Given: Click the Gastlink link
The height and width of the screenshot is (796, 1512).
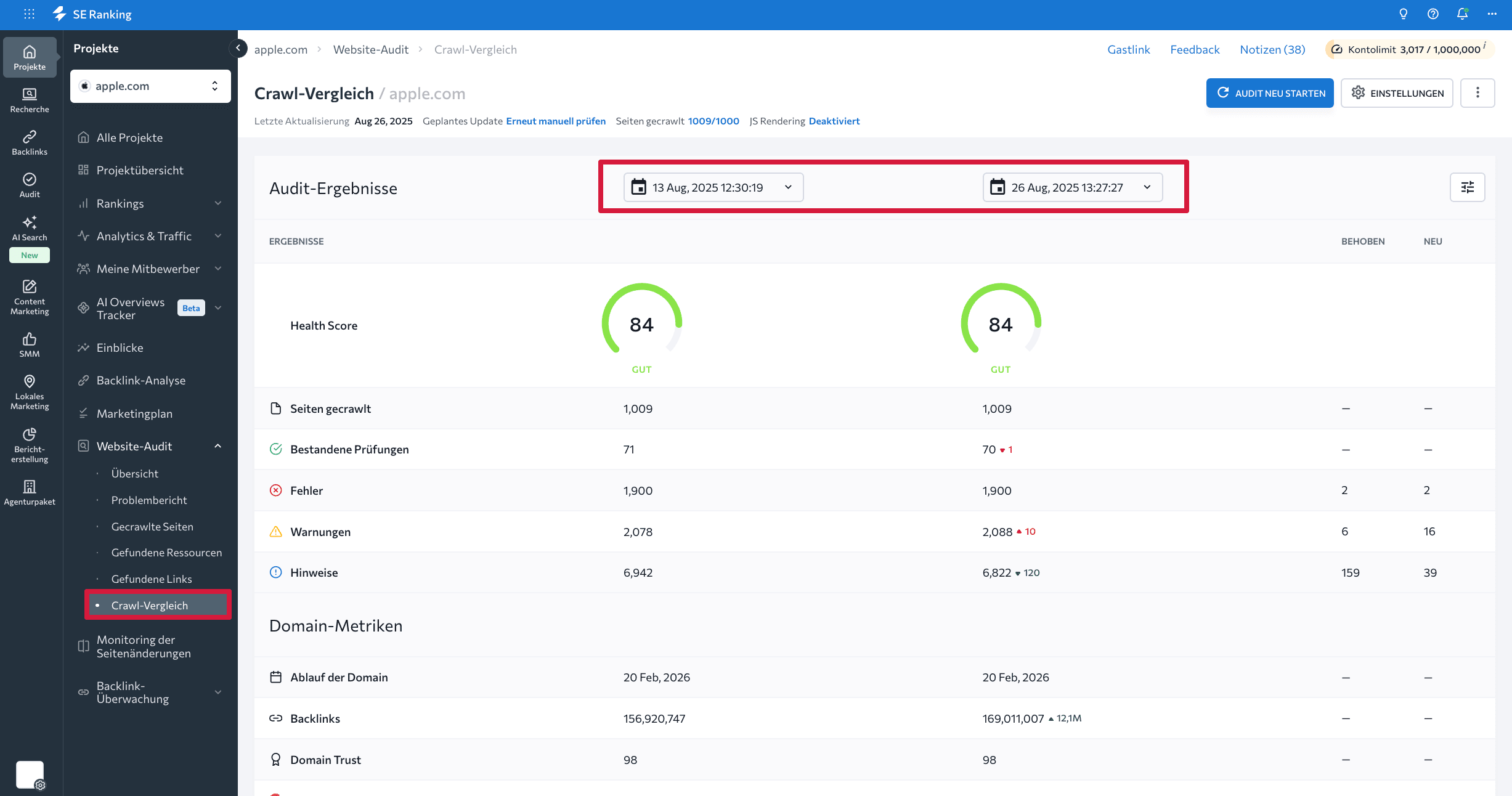Looking at the screenshot, I should click(1129, 49).
